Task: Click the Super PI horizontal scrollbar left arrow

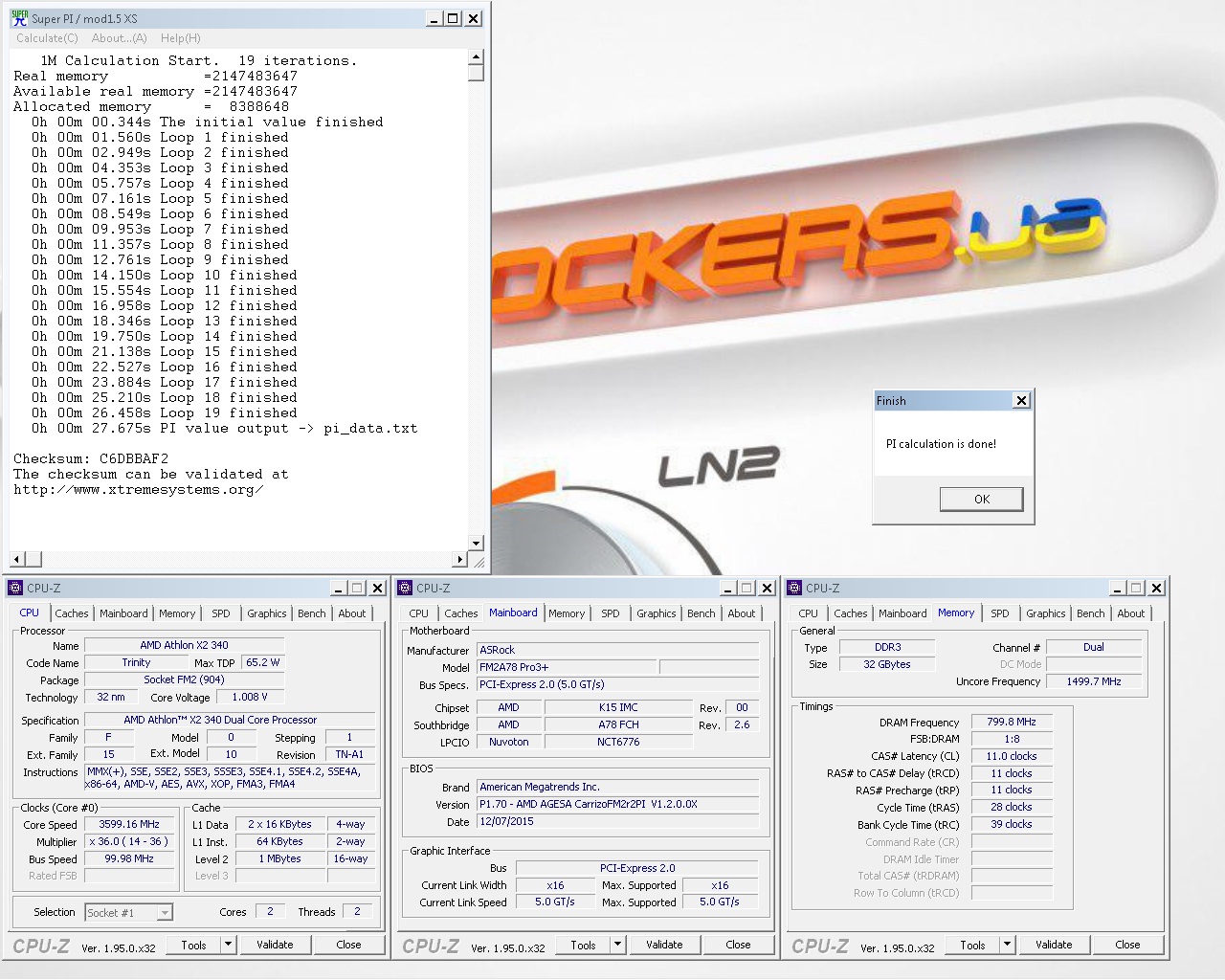Action: (17, 559)
